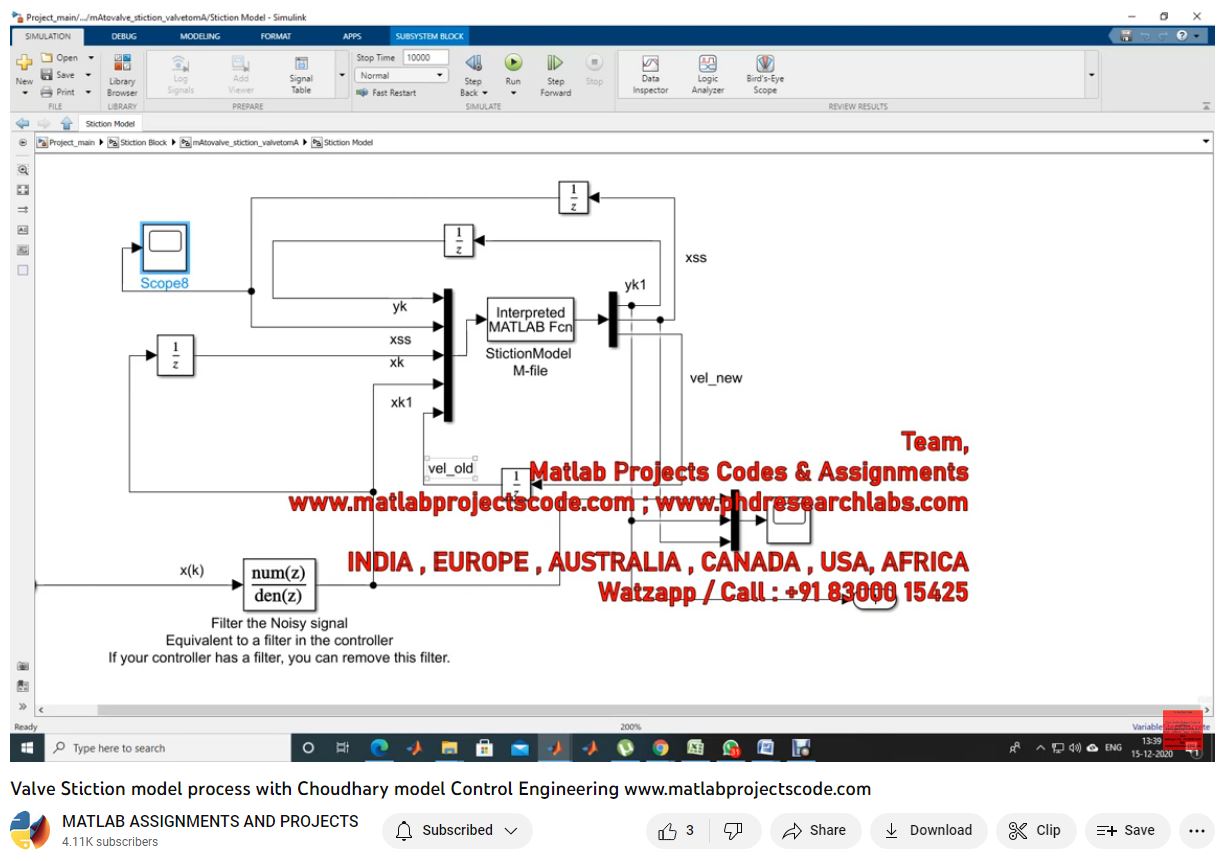The width and height of the screenshot is (1224, 861).
Task: Select the Interpreted MATLAB Fcn block
Action: (x=530, y=320)
